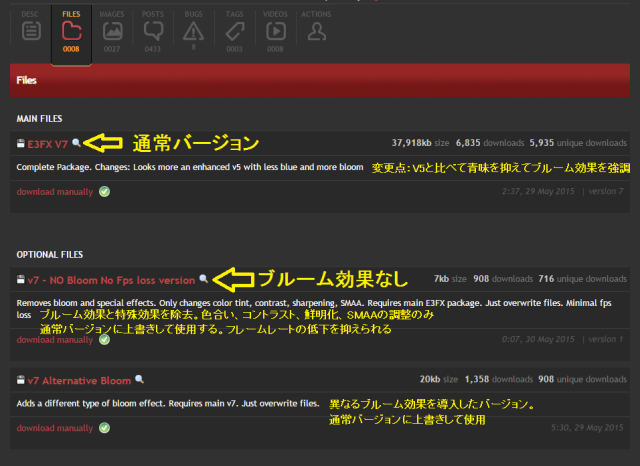This screenshot has width=640, height=466.
Task: Open the POSTS tab
Action: [x=153, y=31]
